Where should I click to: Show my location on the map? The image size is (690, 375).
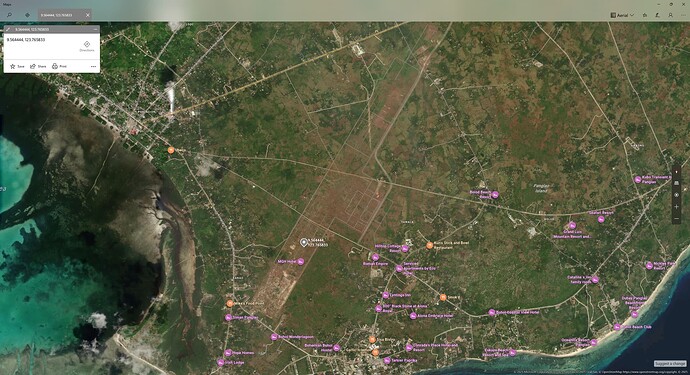click(x=676, y=195)
